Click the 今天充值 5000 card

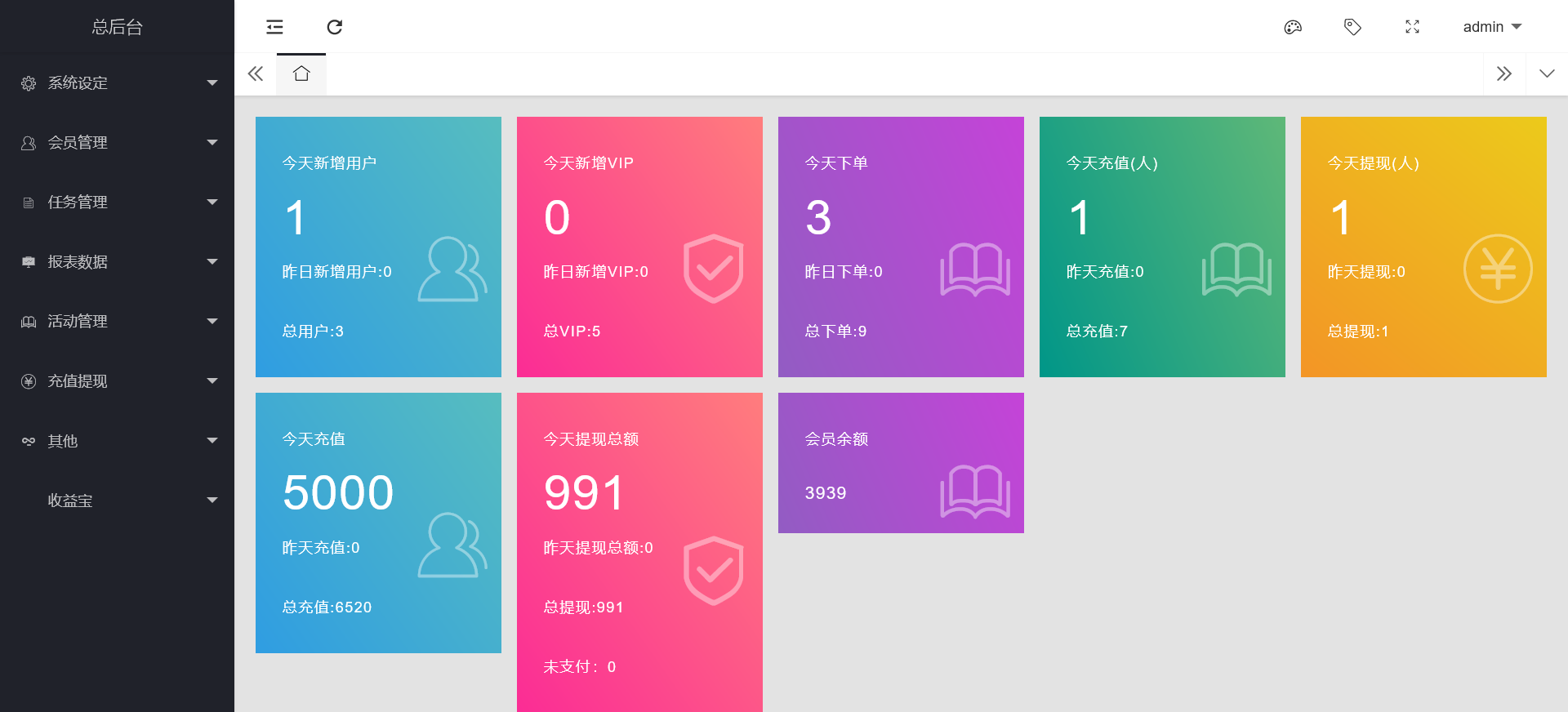(x=378, y=523)
